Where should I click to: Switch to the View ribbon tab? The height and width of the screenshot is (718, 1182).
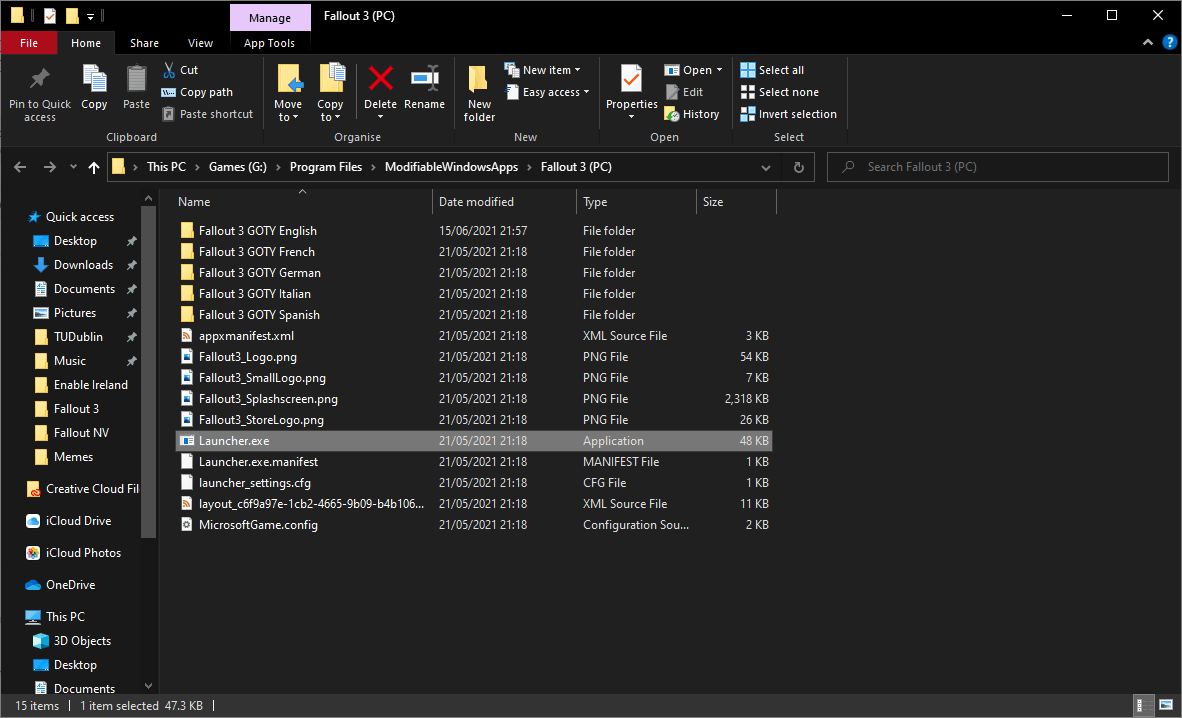pyautogui.click(x=201, y=43)
